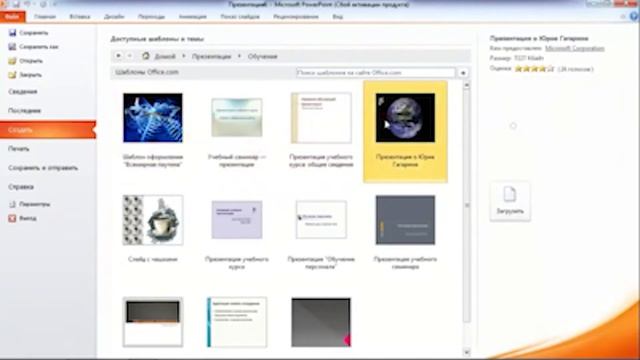Click the Сохранить как icon in sidebar

coord(12,47)
